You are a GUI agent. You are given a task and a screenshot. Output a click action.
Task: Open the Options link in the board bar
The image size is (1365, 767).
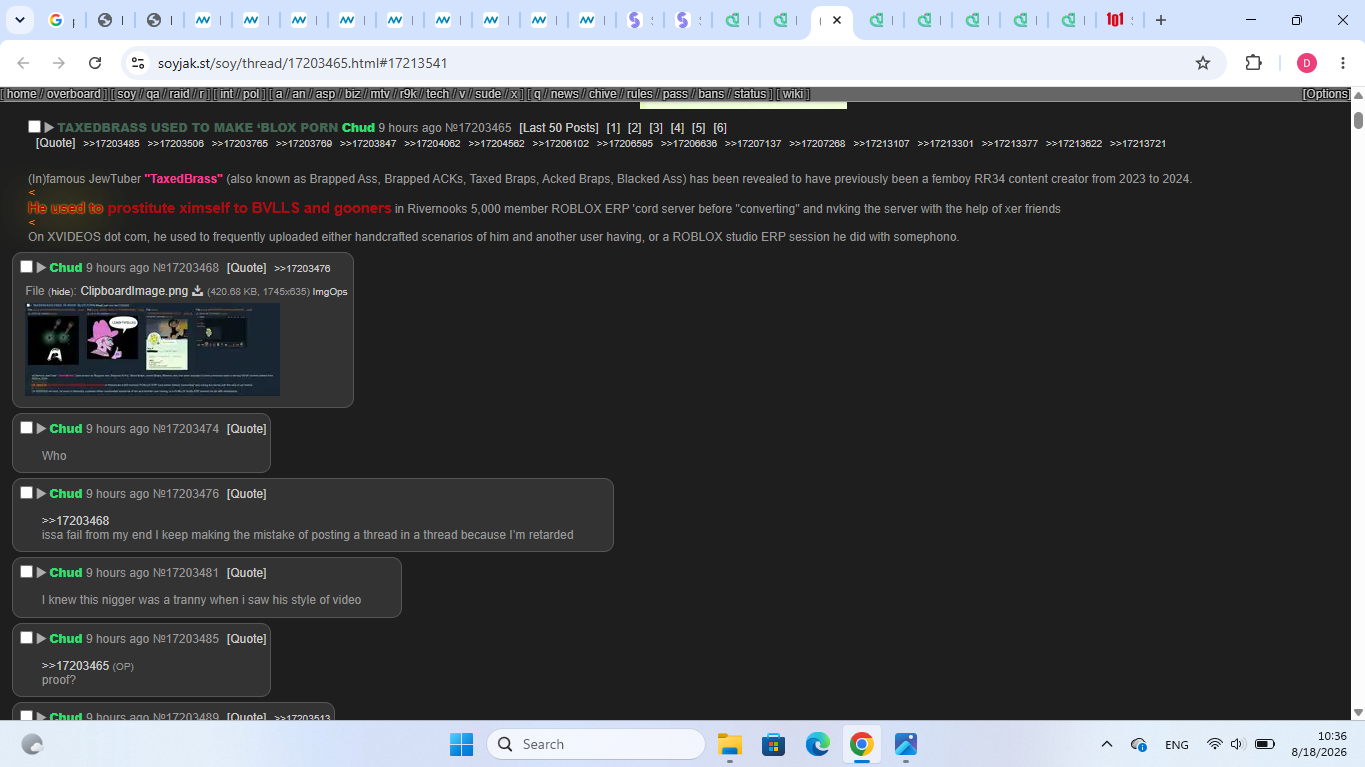coord(1326,94)
